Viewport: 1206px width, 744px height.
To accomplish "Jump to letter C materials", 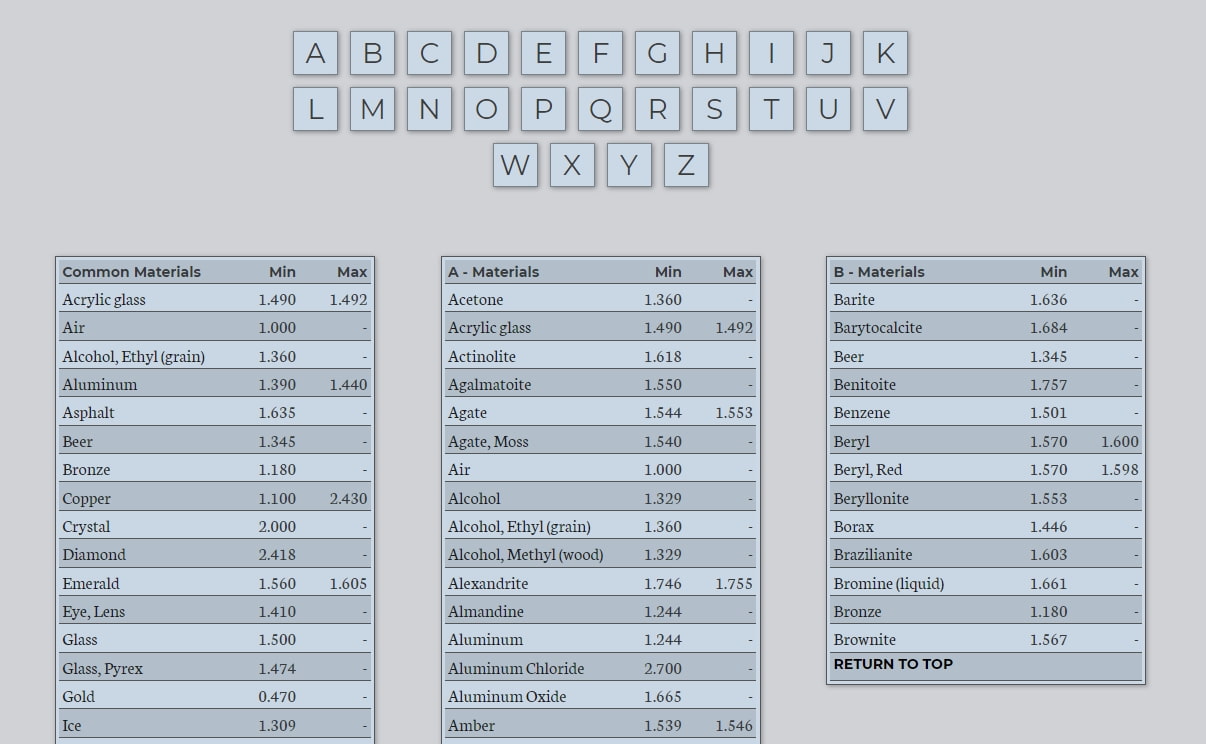I will click(x=429, y=53).
